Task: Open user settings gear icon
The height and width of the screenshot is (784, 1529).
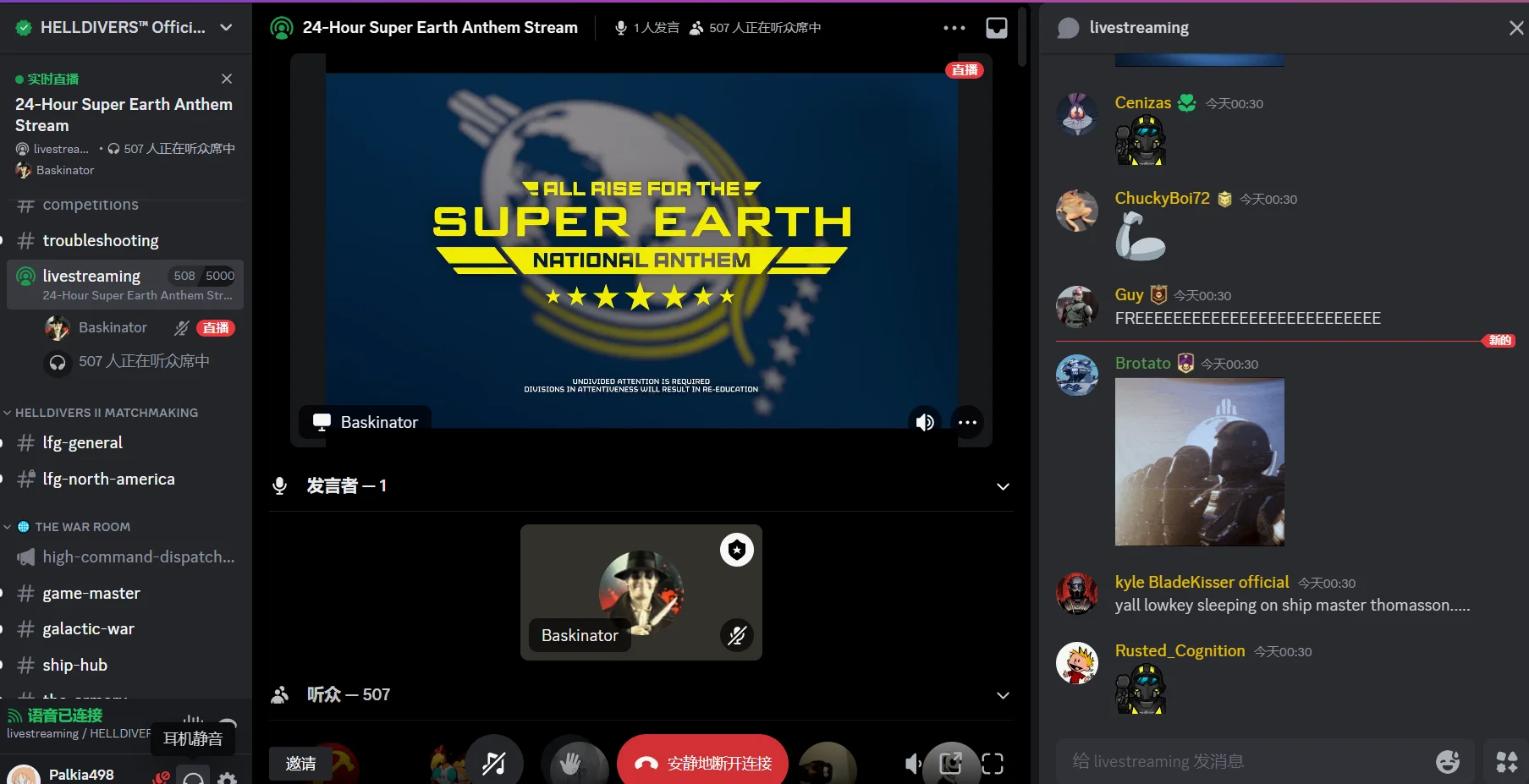Action: [228, 777]
